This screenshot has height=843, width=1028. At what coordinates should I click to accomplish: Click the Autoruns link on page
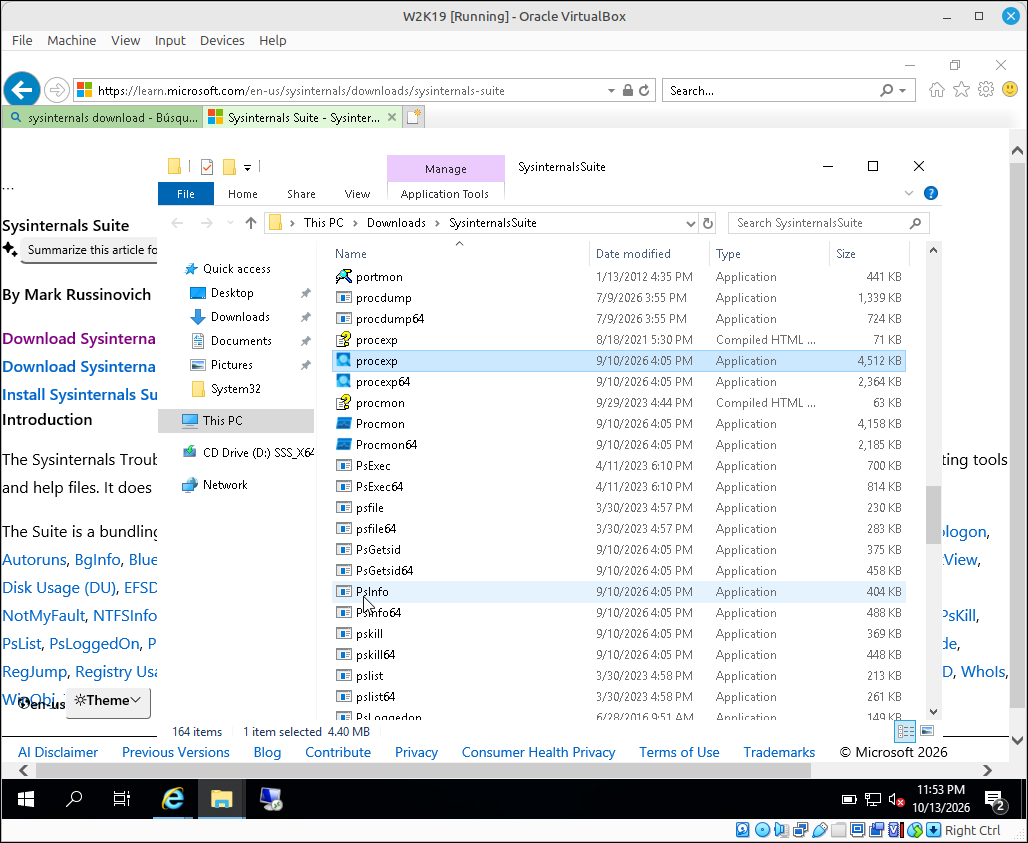pyautogui.click(x=34, y=560)
